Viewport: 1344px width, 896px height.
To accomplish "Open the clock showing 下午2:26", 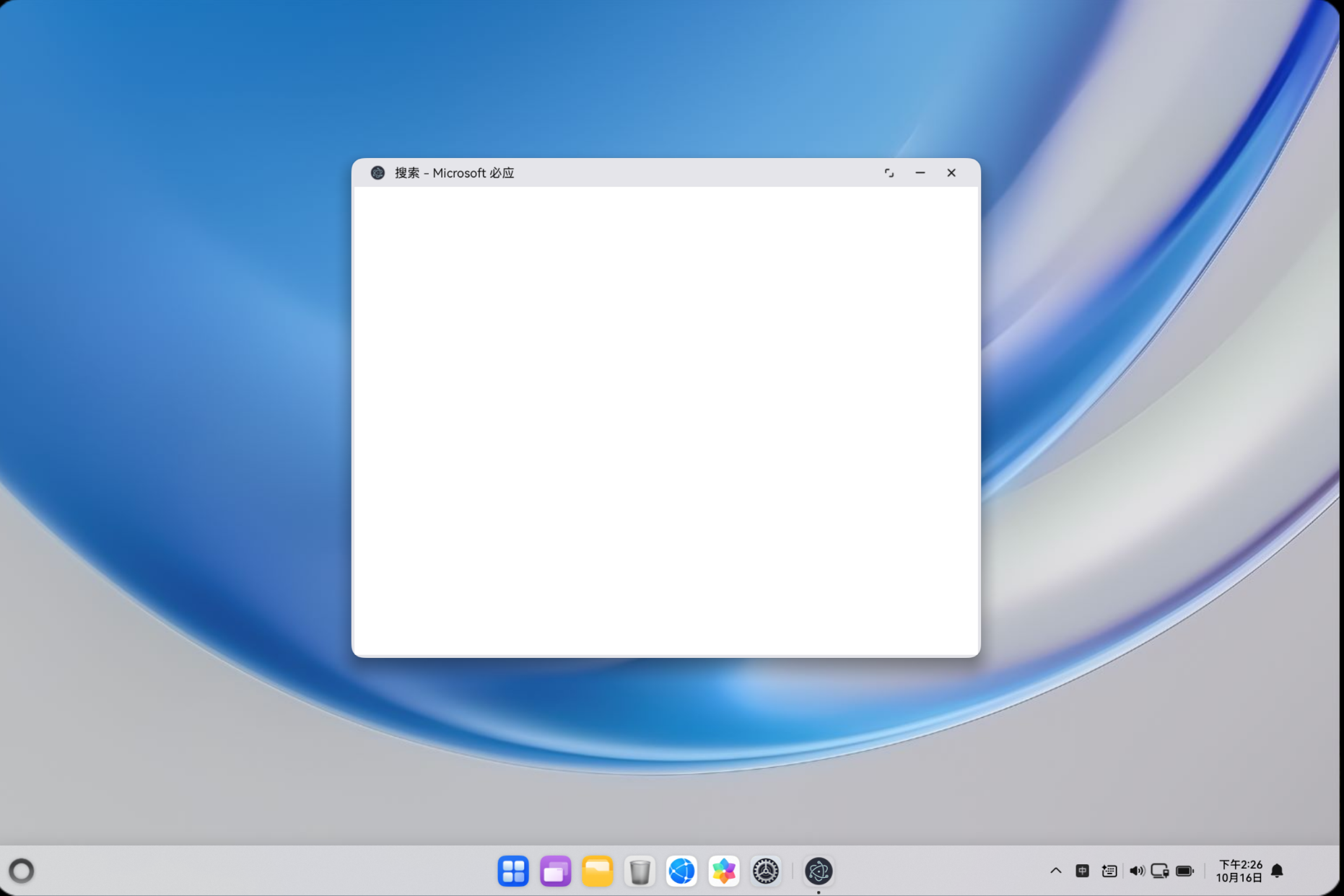I will [x=1239, y=871].
